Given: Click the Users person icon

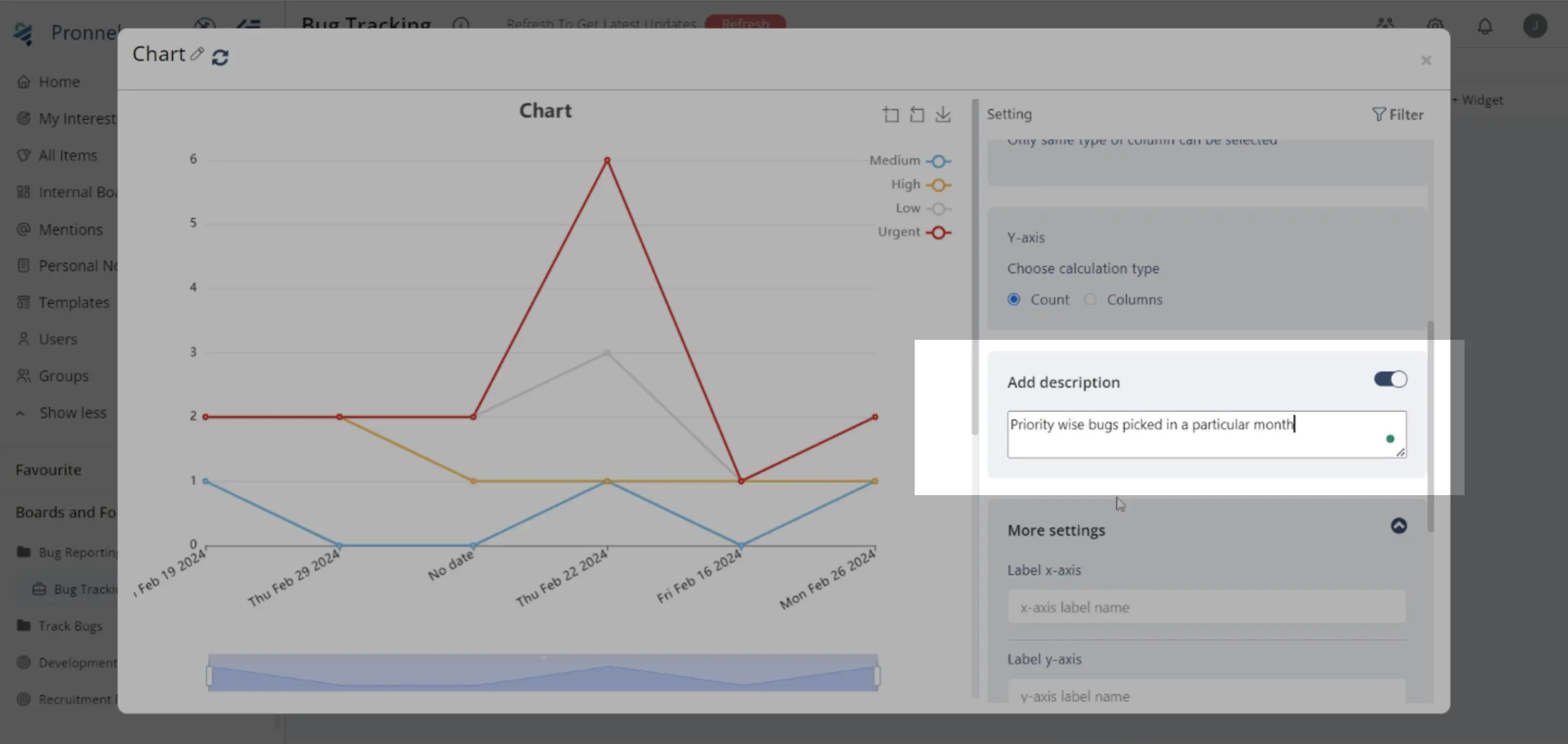Looking at the screenshot, I should [23, 339].
